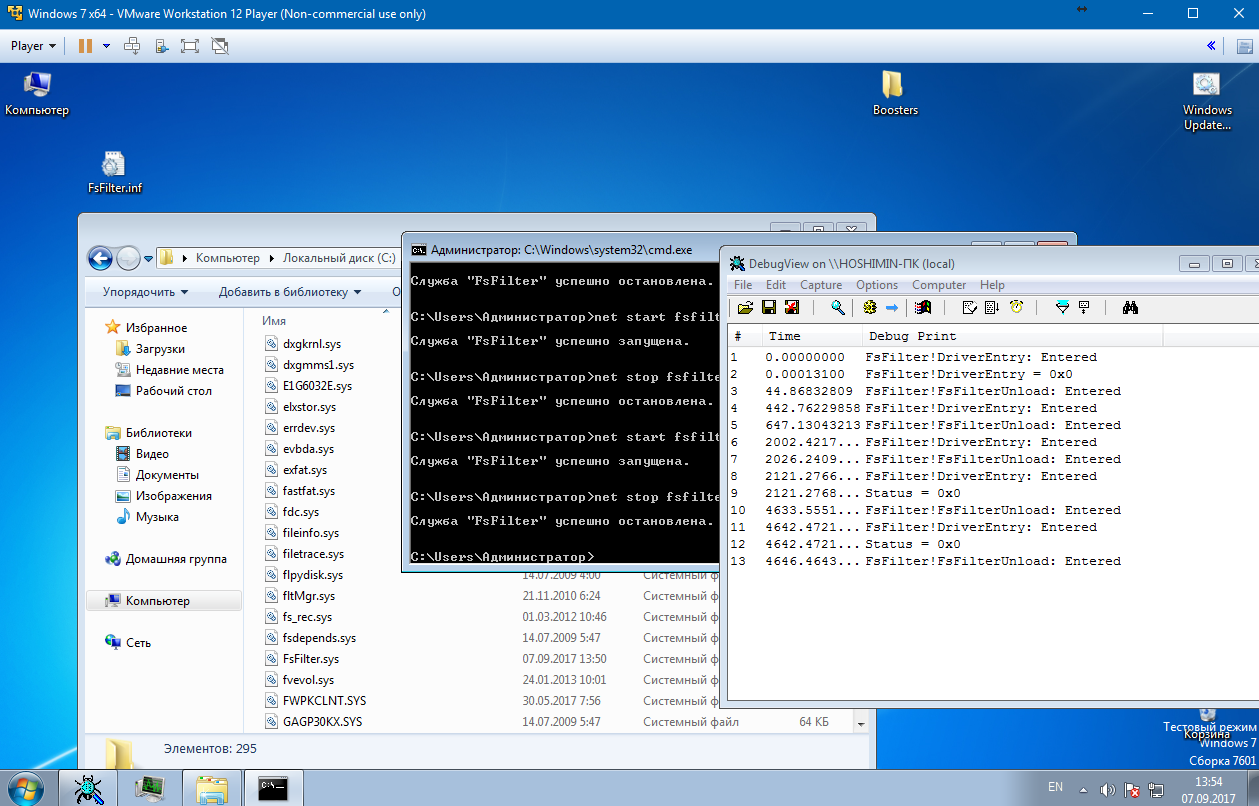Click the Debug Print column header
The height and width of the screenshot is (806, 1259).
tap(912, 336)
